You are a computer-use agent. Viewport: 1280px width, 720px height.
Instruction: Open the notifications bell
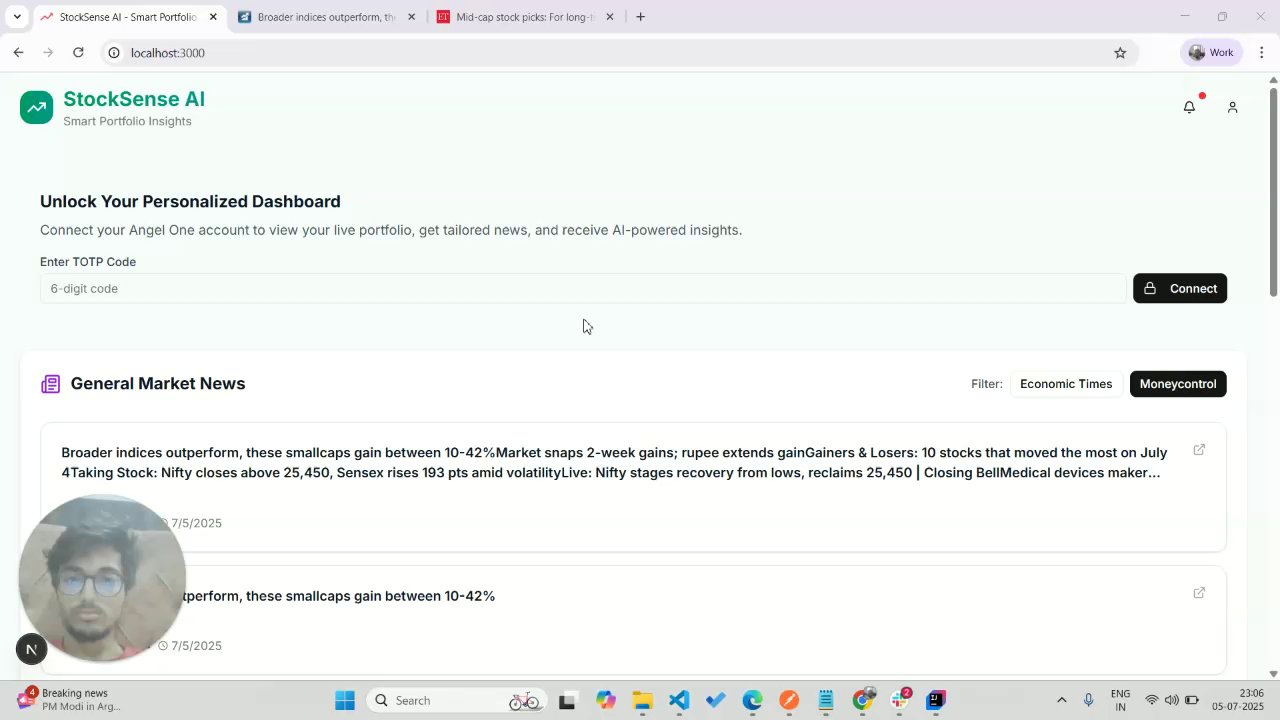point(1189,107)
